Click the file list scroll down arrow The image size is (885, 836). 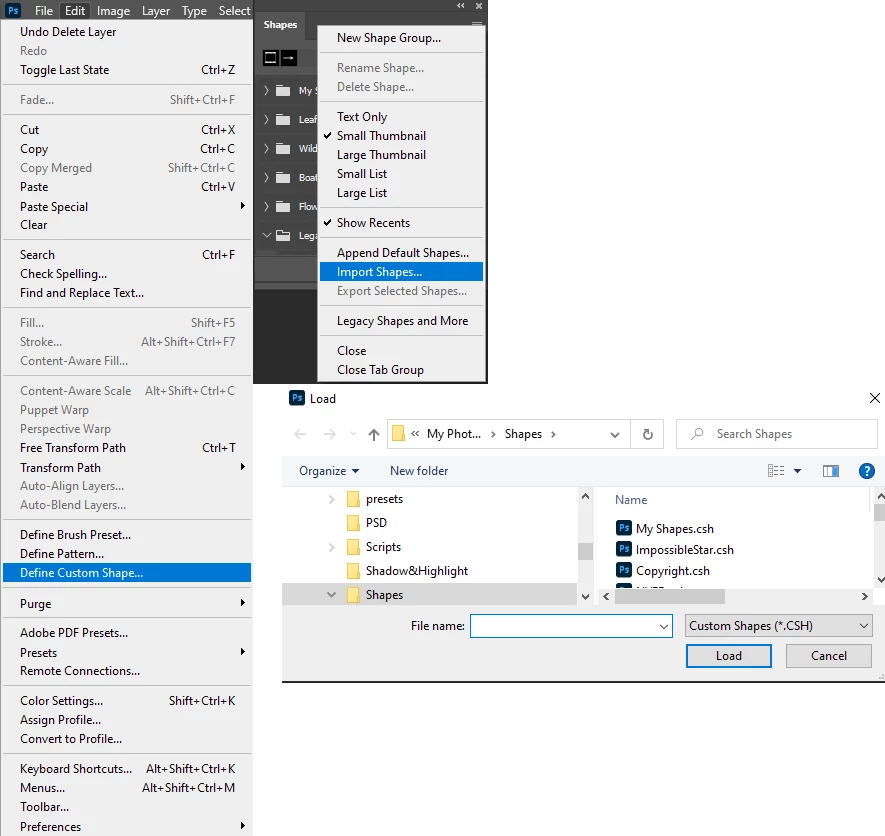pyautogui.click(x=879, y=580)
